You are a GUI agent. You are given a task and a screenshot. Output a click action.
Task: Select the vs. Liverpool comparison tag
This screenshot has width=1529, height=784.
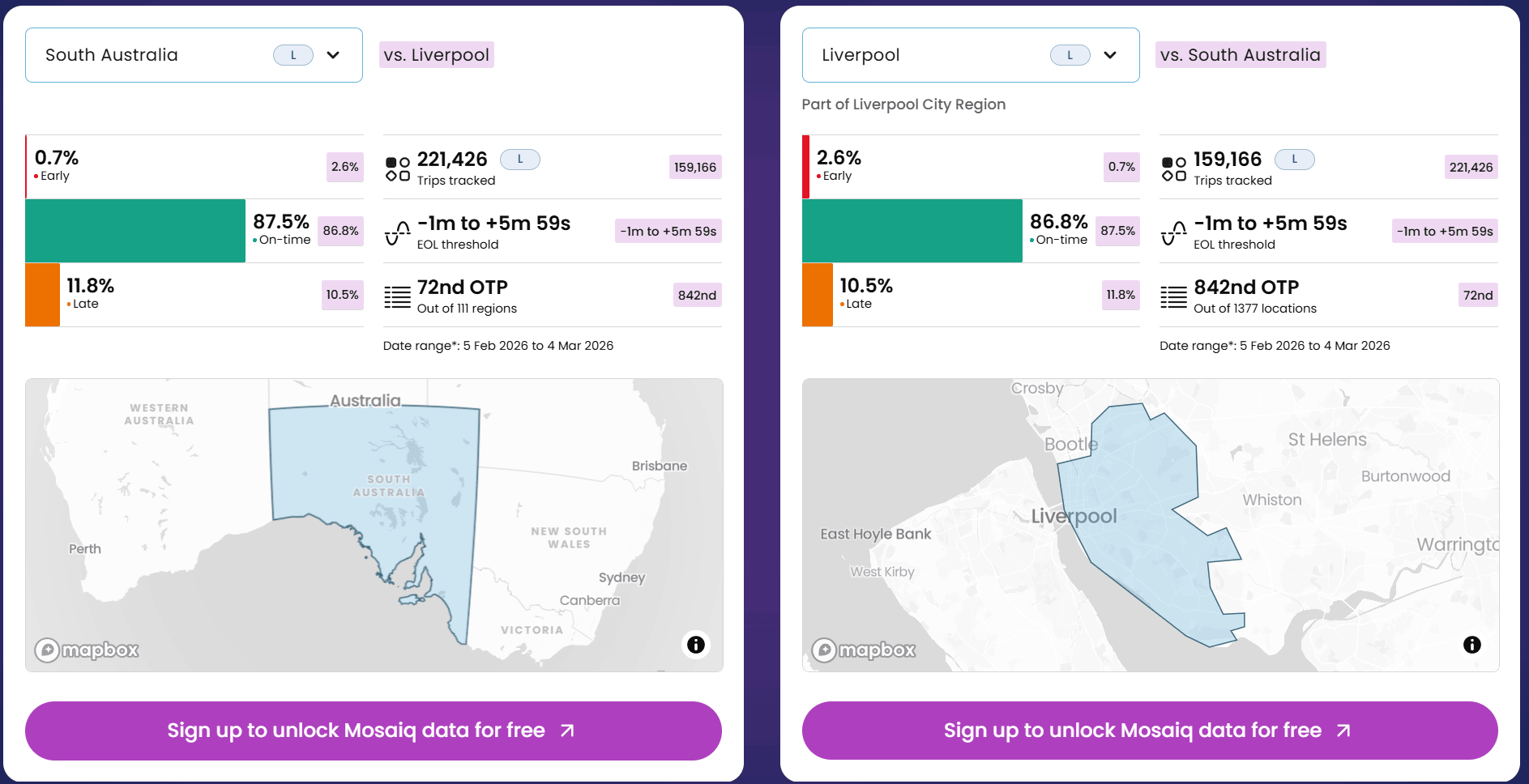[436, 55]
